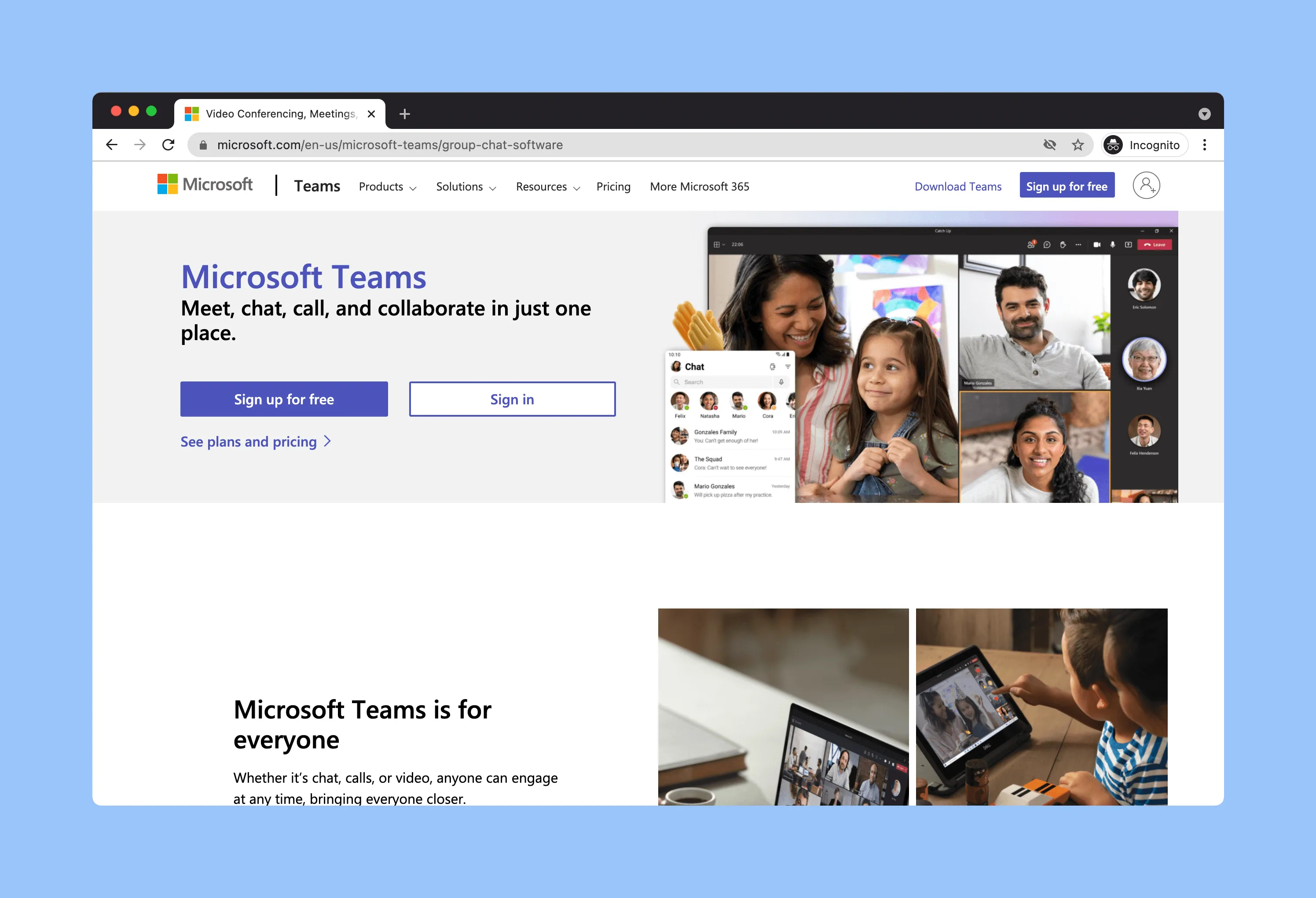The height and width of the screenshot is (898, 1316).
Task: Click Natasha's avatar in the Chat panel
Action: pyautogui.click(x=709, y=401)
